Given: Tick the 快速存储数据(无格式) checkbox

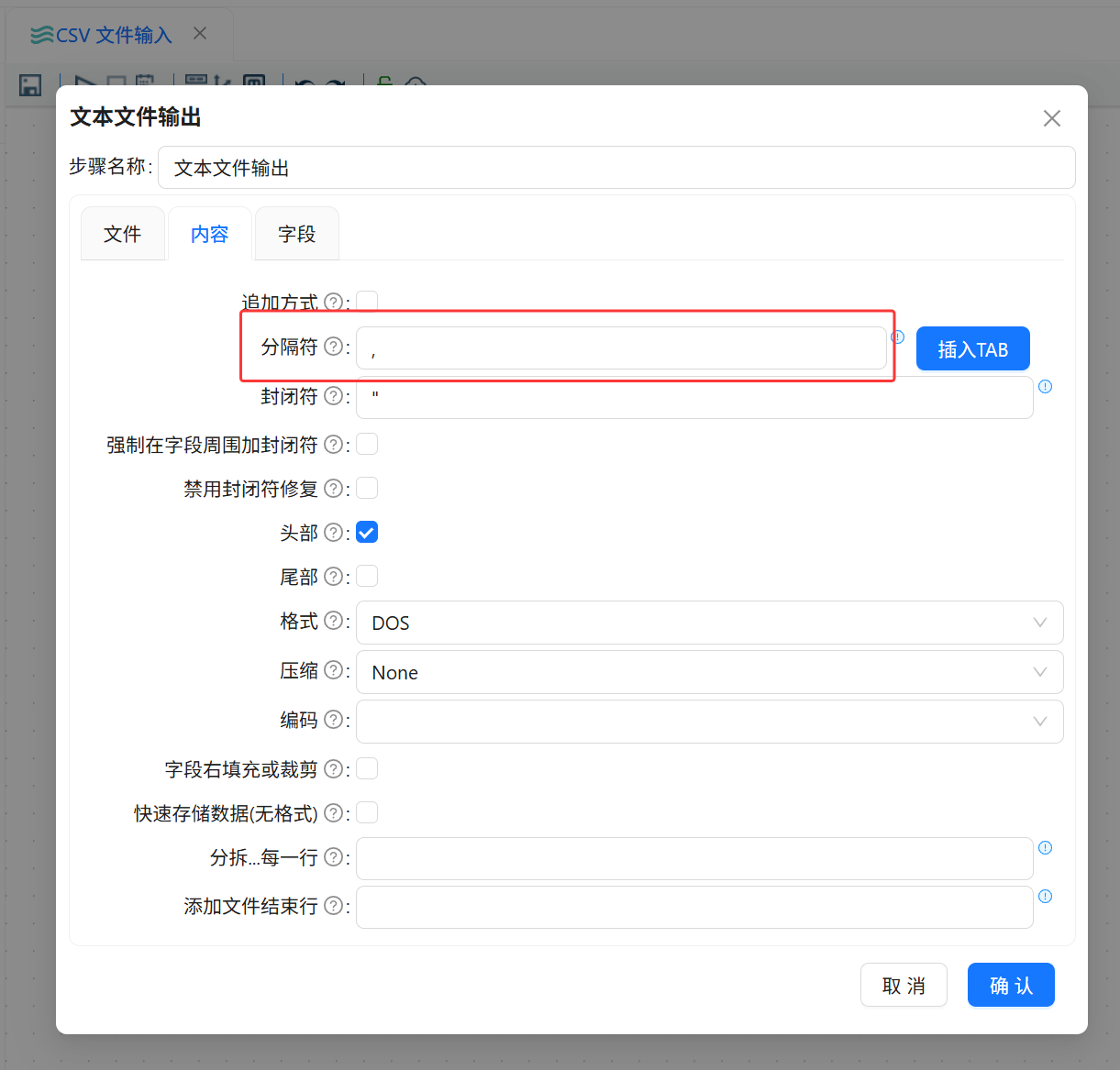Looking at the screenshot, I should coord(367,812).
